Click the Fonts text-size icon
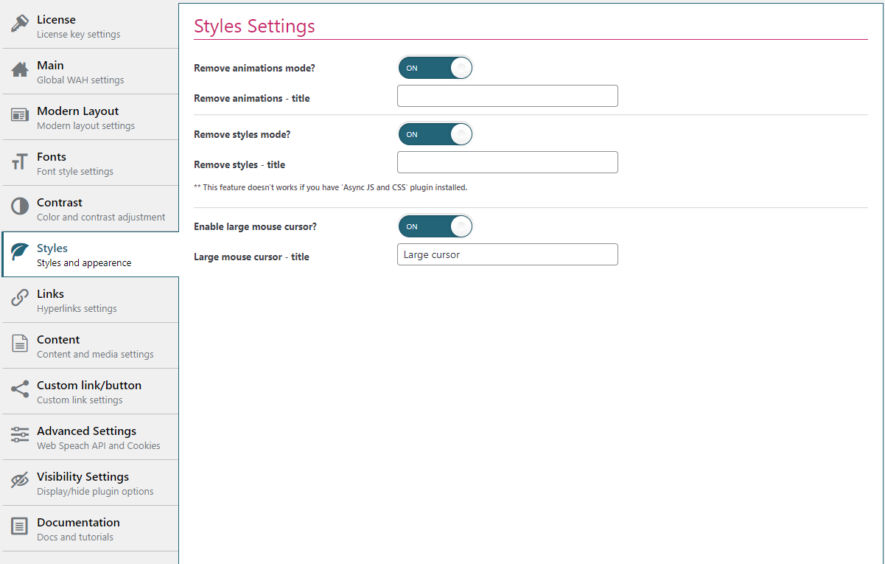885x564 pixels. (x=20, y=161)
